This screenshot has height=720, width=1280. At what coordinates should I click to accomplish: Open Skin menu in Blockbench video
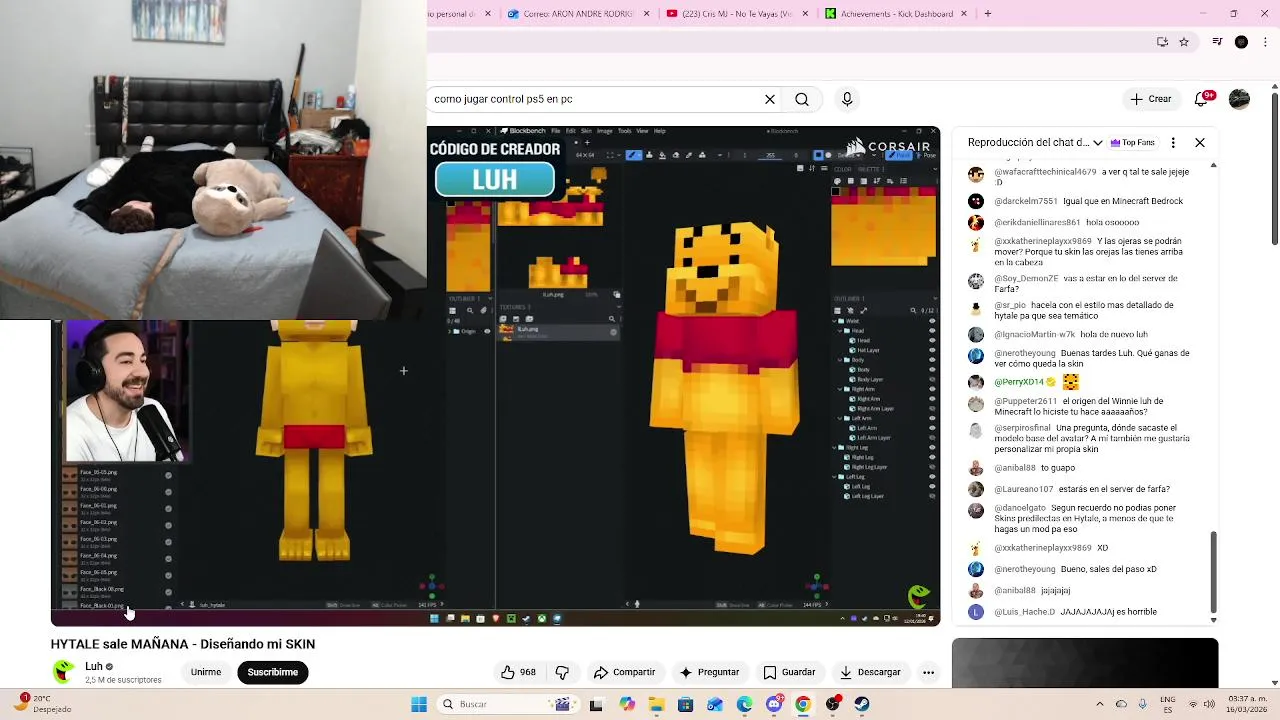pyautogui.click(x=587, y=131)
